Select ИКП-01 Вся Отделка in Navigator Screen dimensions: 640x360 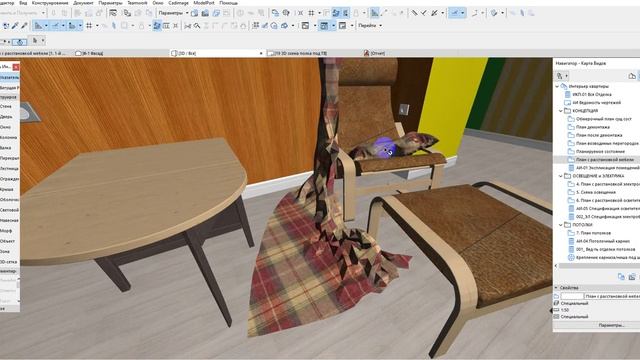pos(591,95)
